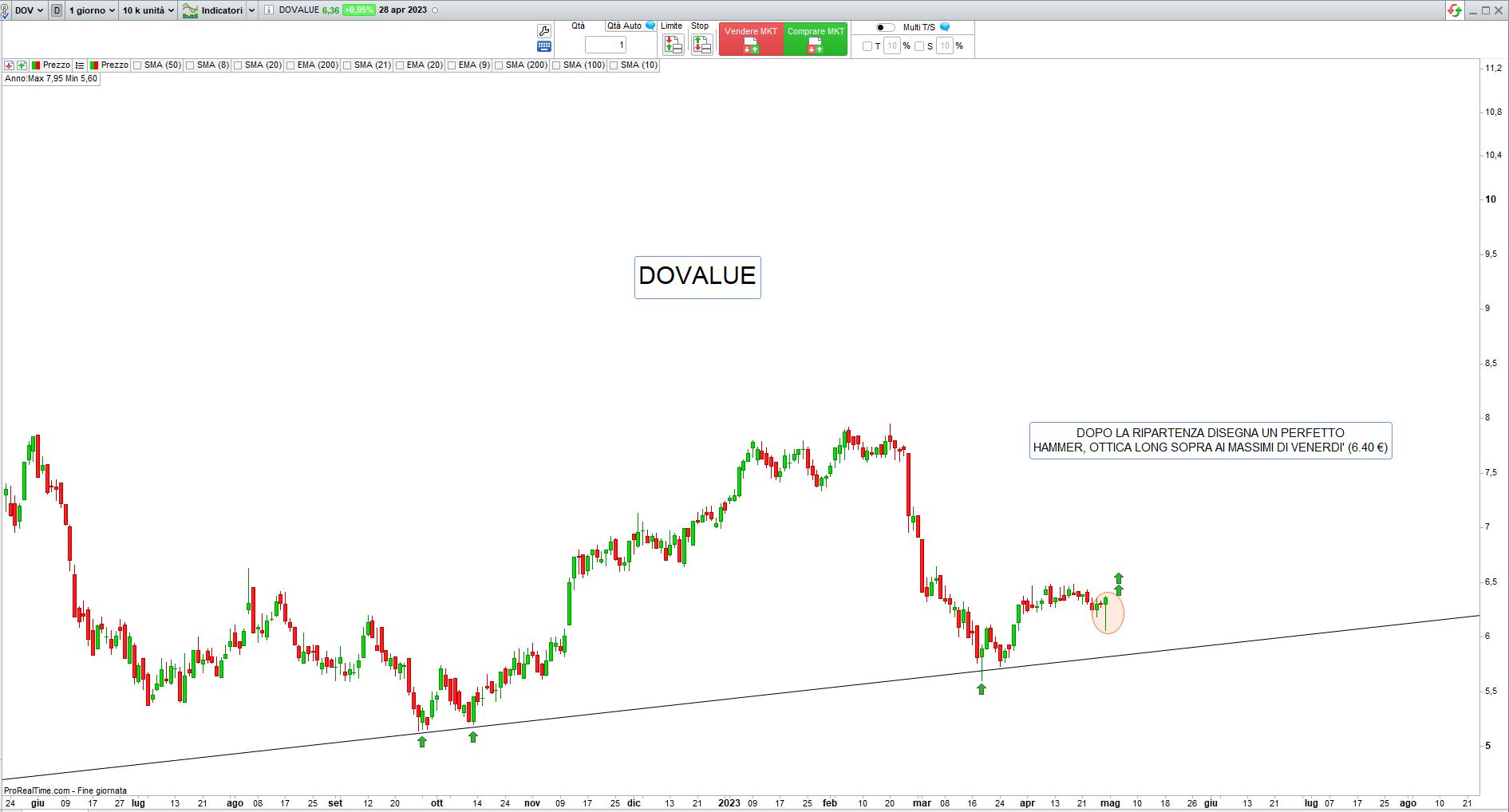Click the trading mode arrows icon
The width and height of the screenshot is (1509, 812).
coord(1455,10)
